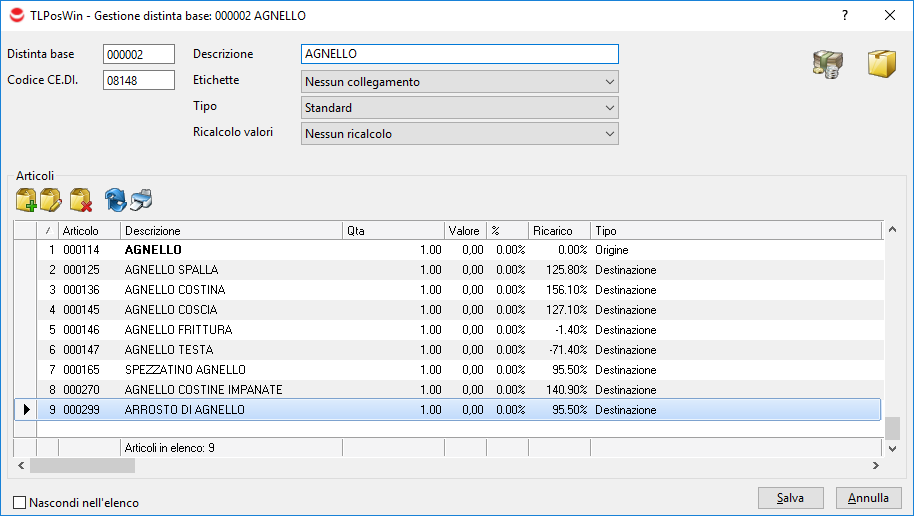Click the add article icon

(27, 199)
